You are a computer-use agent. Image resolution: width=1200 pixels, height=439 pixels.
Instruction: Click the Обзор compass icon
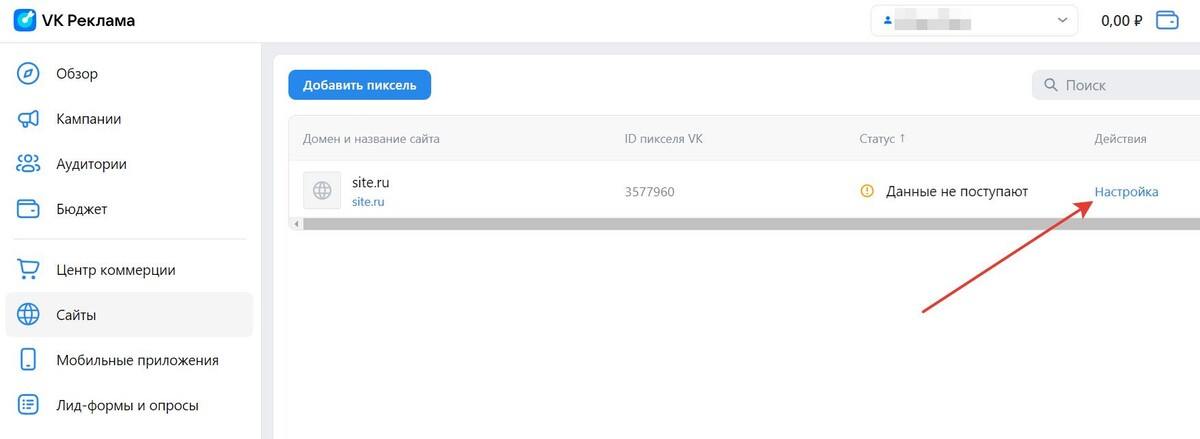29,74
